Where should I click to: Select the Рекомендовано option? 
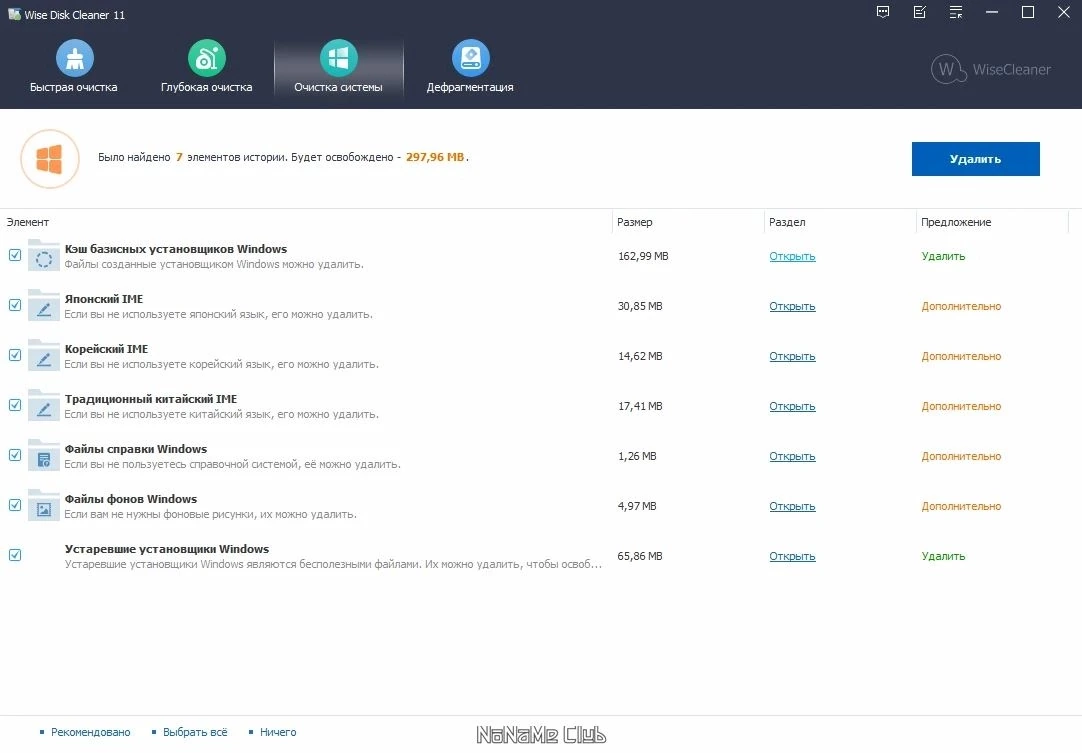[x=90, y=732]
